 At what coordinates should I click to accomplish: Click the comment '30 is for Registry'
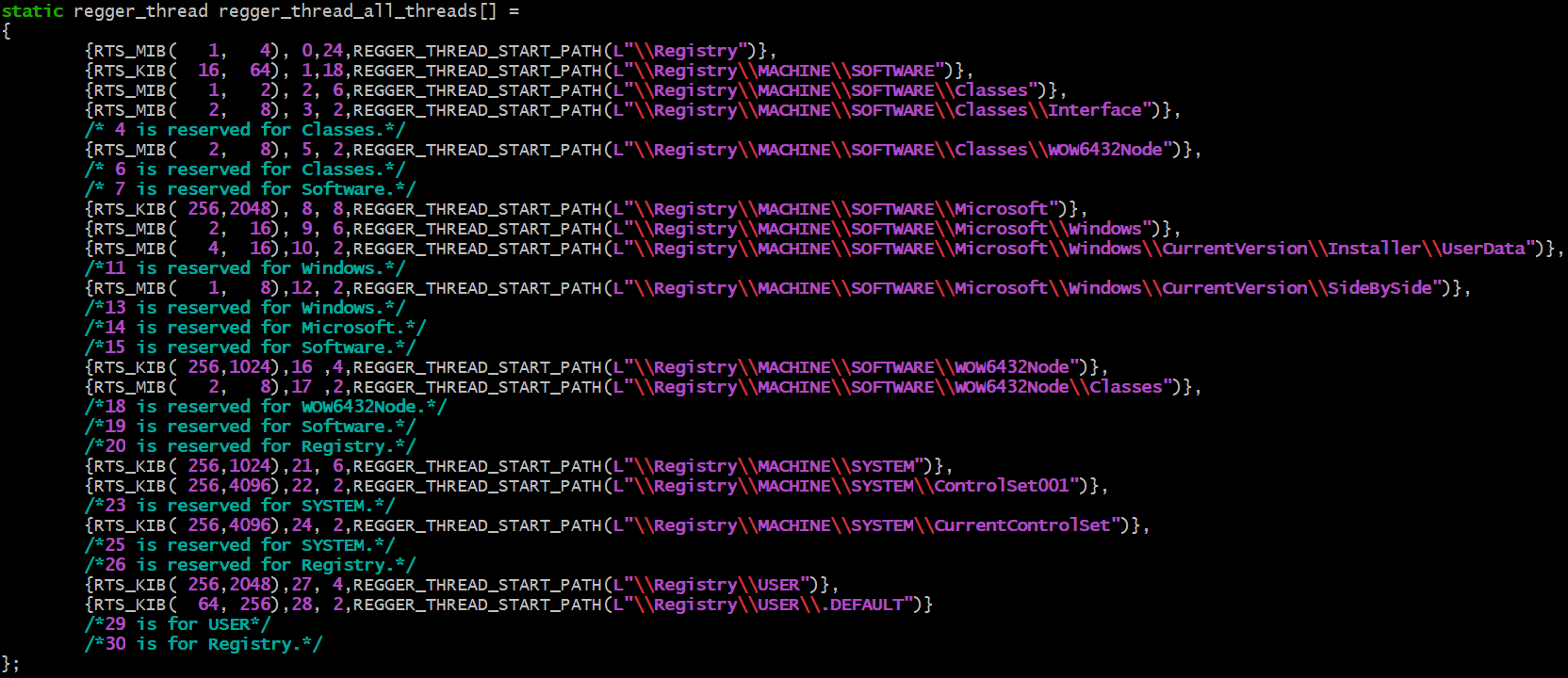tap(204, 644)
